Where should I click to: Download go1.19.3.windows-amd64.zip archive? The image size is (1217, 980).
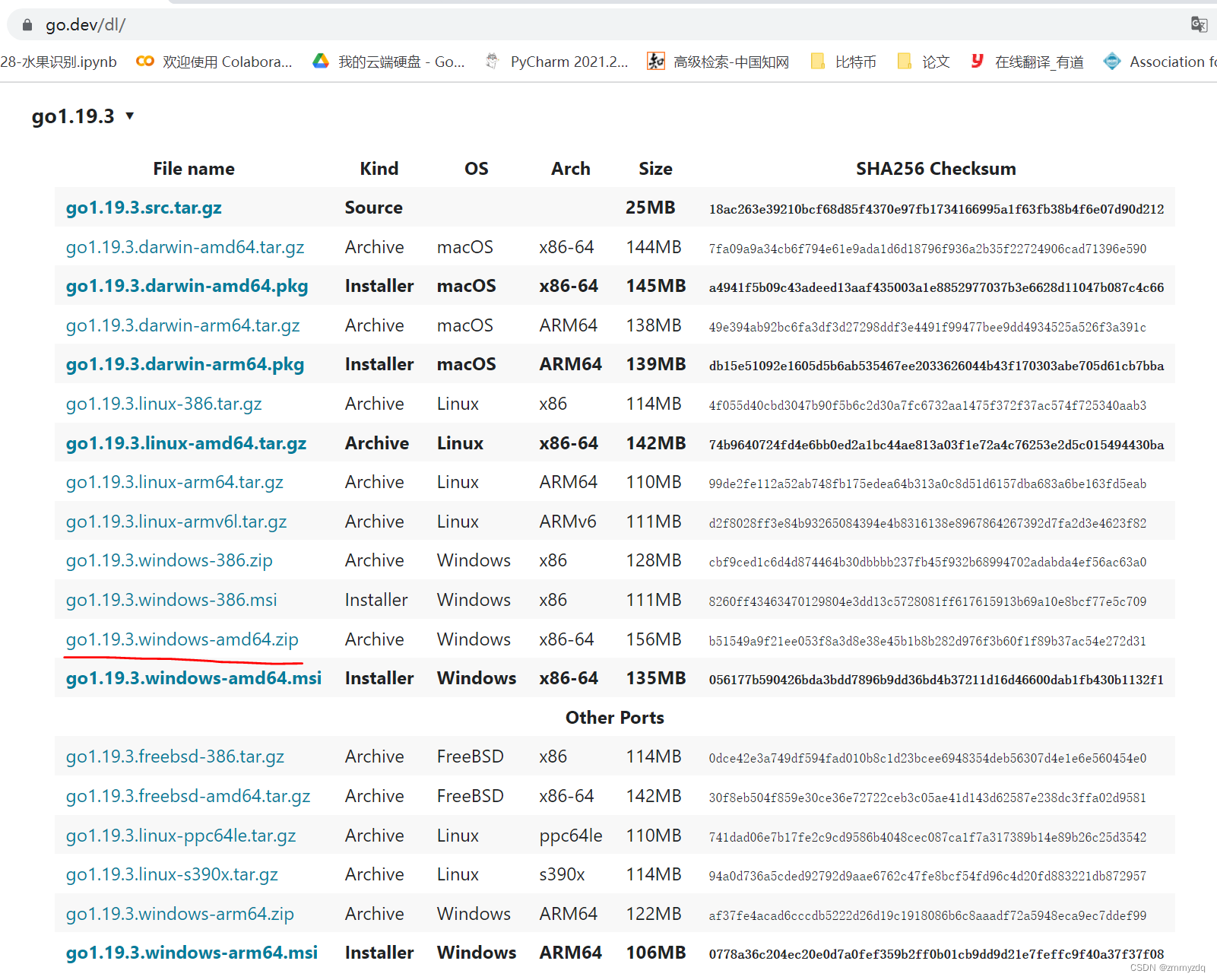[182, 639]
